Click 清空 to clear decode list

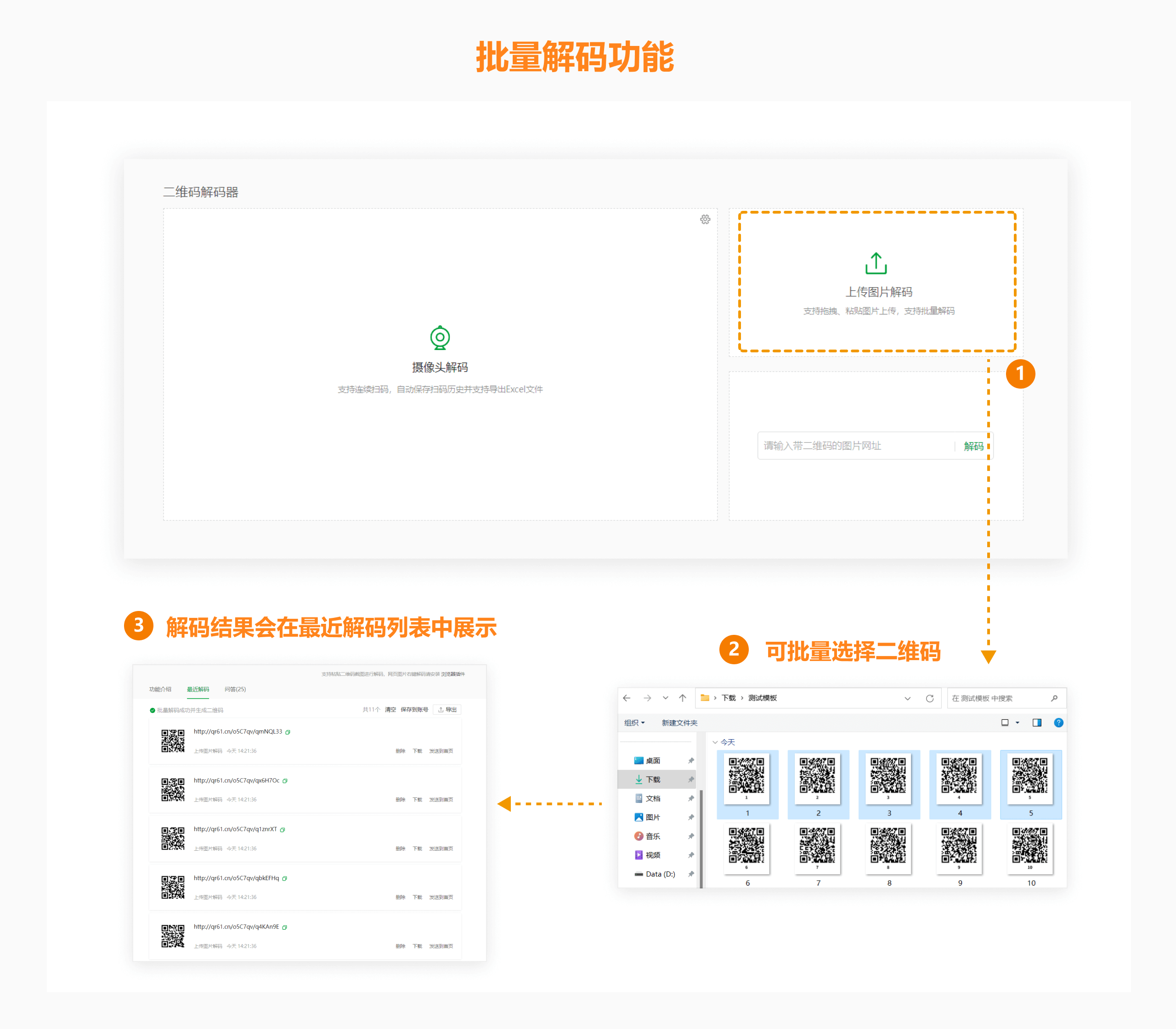point(390,710)
